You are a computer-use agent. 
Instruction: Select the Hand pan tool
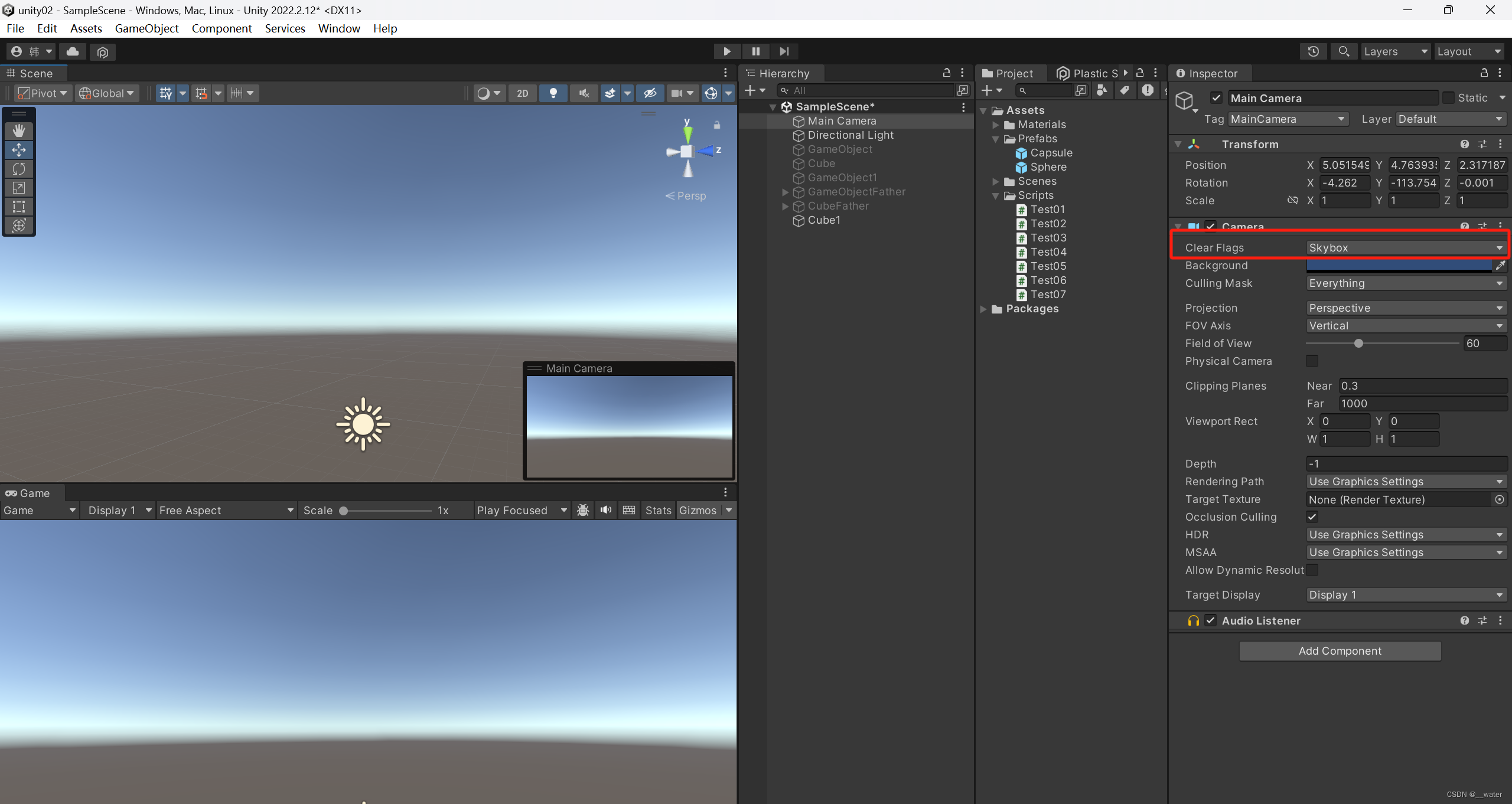pos(19,130)
